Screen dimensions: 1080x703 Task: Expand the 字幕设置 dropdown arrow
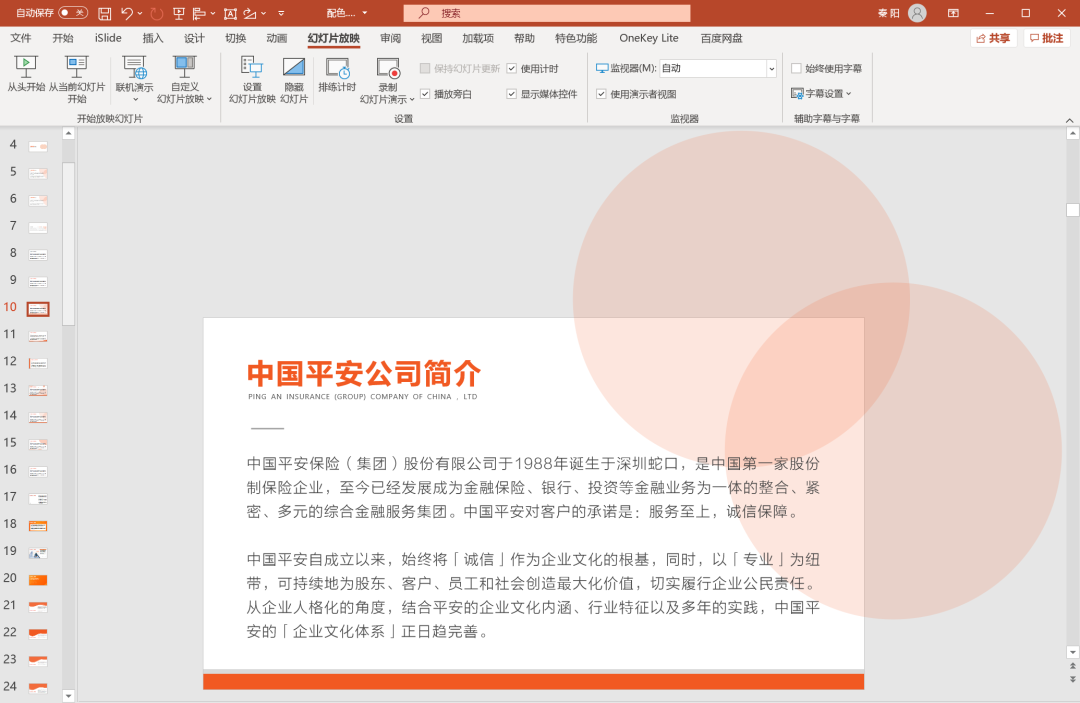click(x=849, y=94)
